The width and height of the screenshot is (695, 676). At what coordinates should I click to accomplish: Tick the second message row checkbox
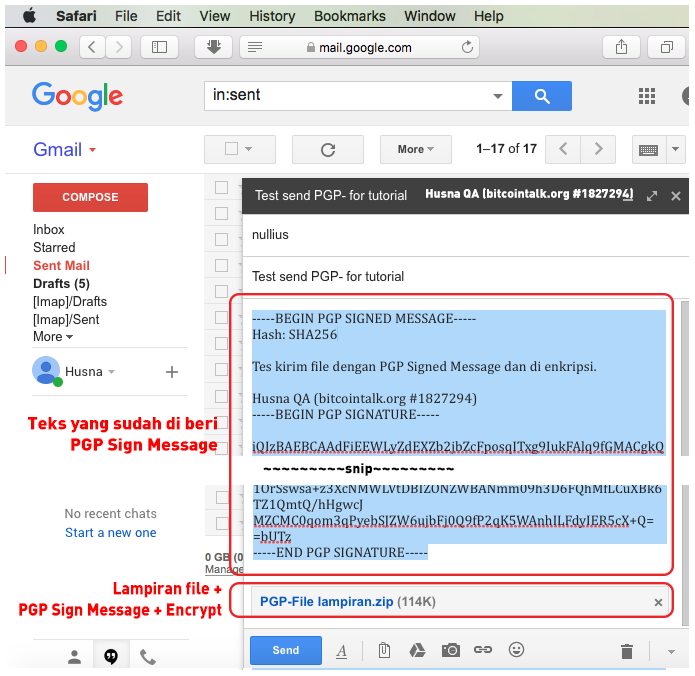(222, 214)
